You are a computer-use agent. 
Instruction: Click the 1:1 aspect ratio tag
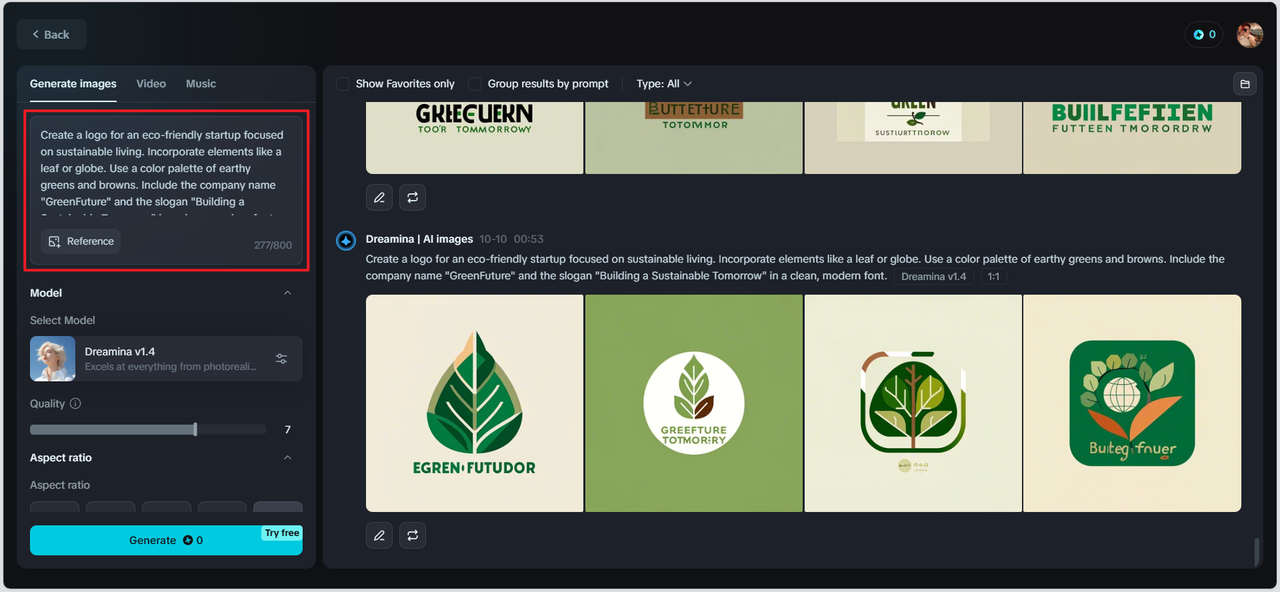tap(993, 276)
